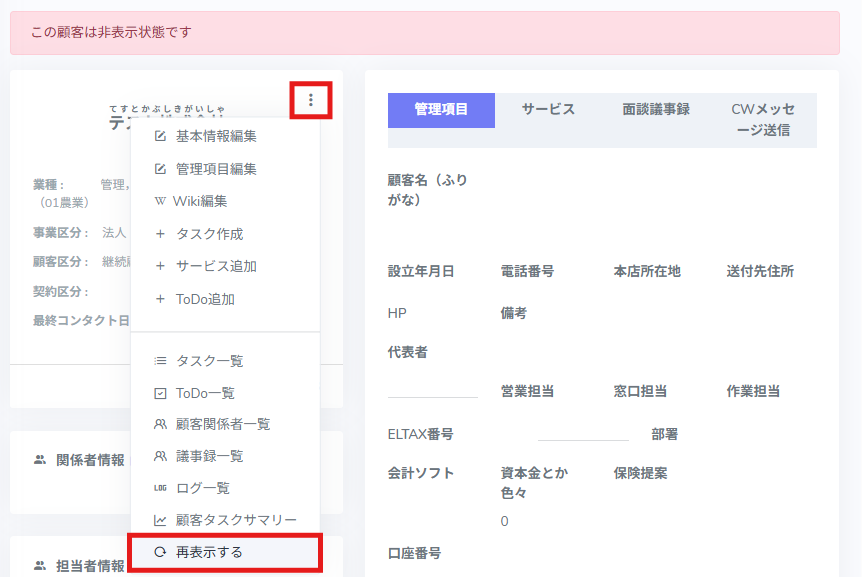The height and width of the screenshot is (577, 862).
Task: Click the checkbox icon beside ToDo一覧
Action: click(x=160, y=394)
